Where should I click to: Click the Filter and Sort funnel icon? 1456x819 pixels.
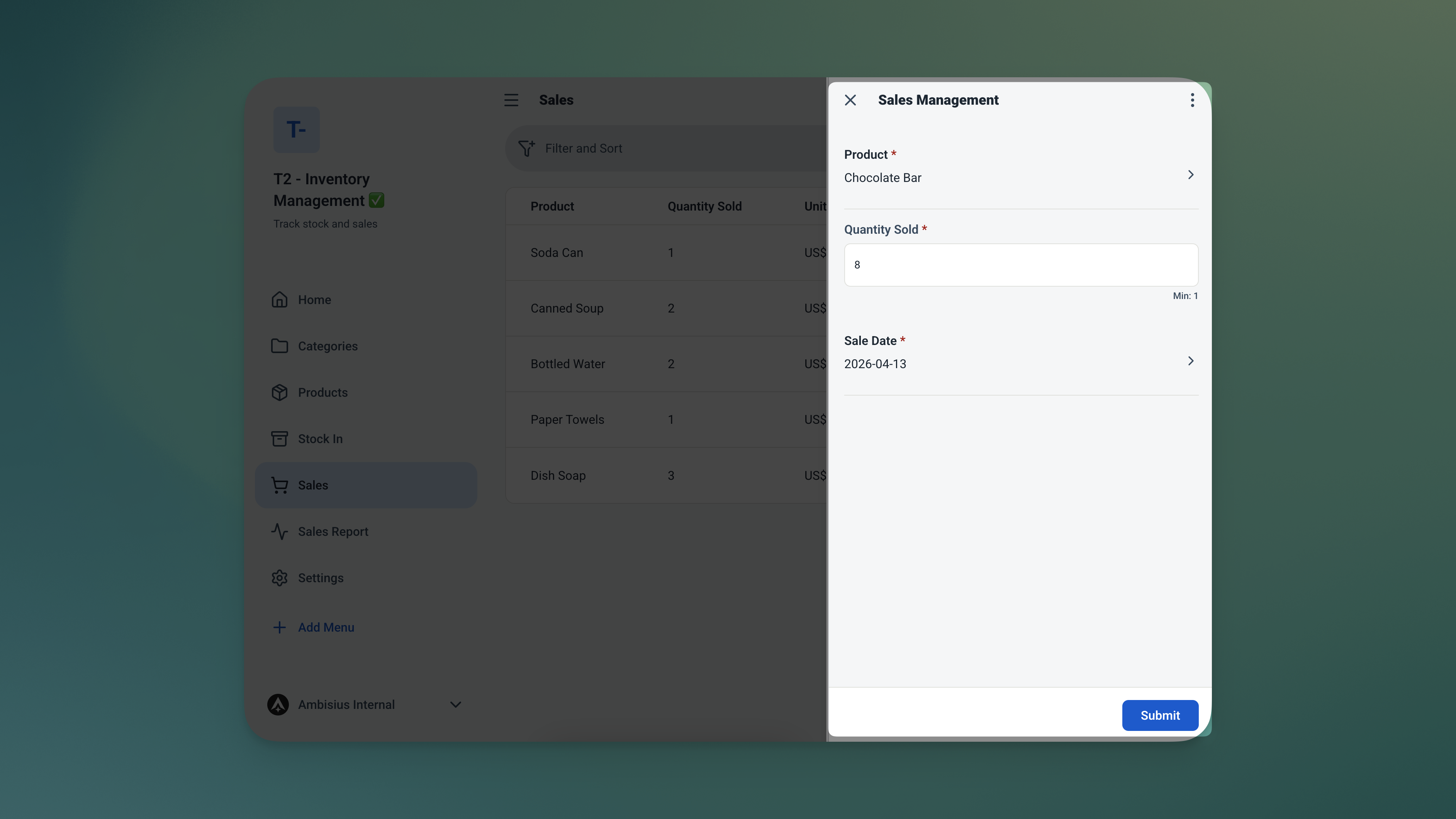(x=526, y=148)
